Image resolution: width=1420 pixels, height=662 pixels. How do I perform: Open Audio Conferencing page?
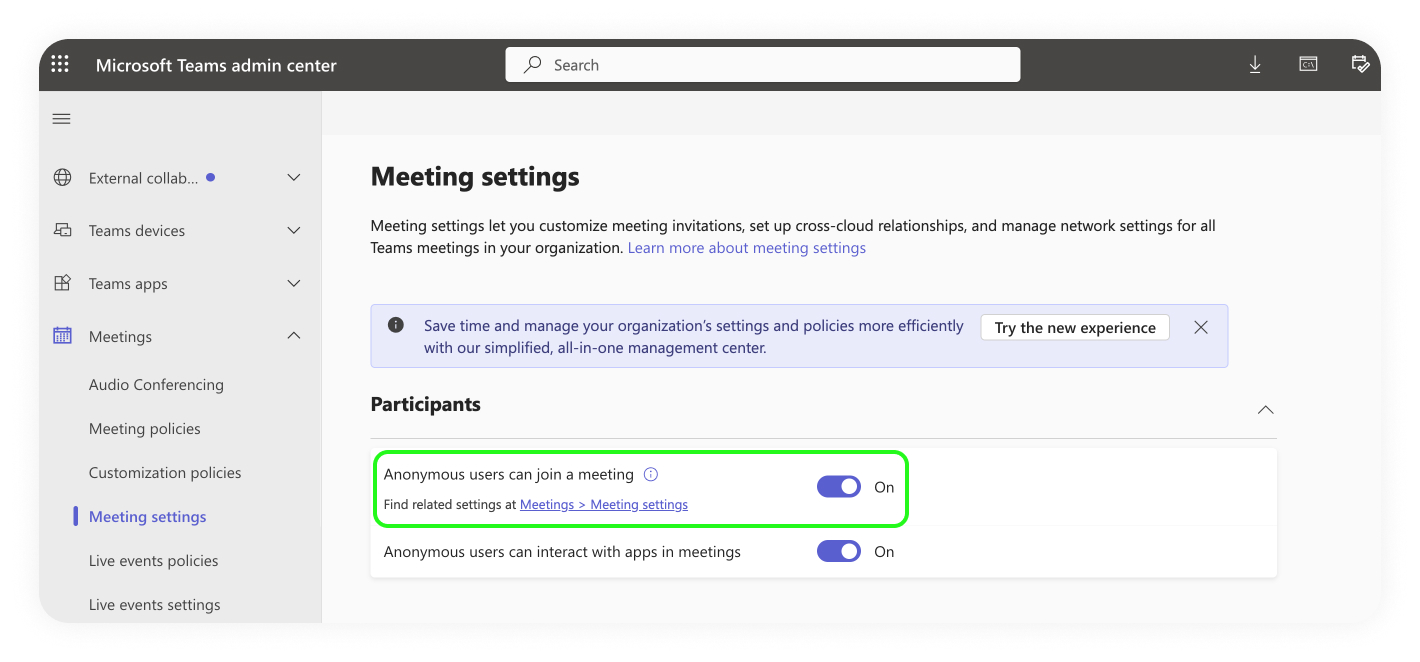pos(156,384)
